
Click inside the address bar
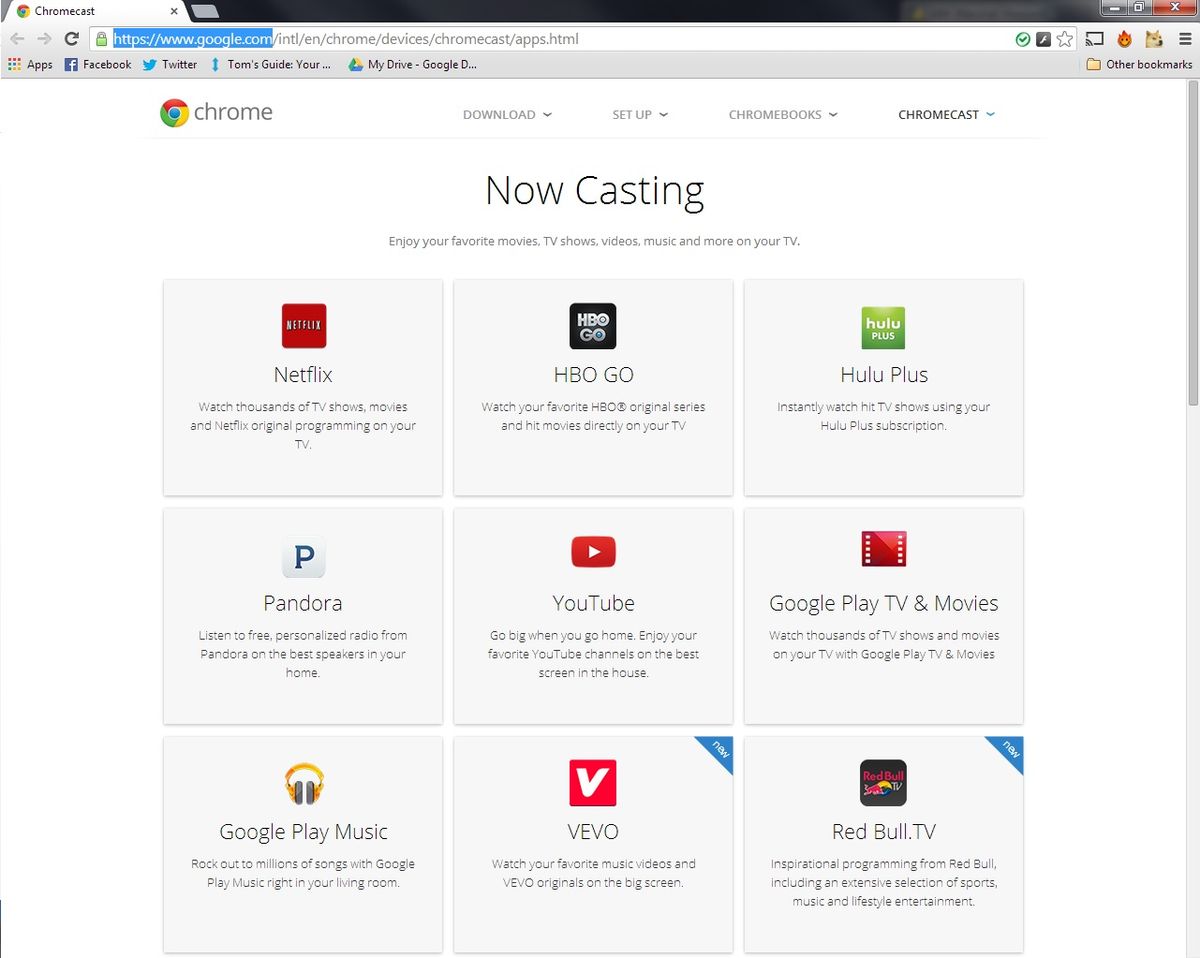click(400, 38)
